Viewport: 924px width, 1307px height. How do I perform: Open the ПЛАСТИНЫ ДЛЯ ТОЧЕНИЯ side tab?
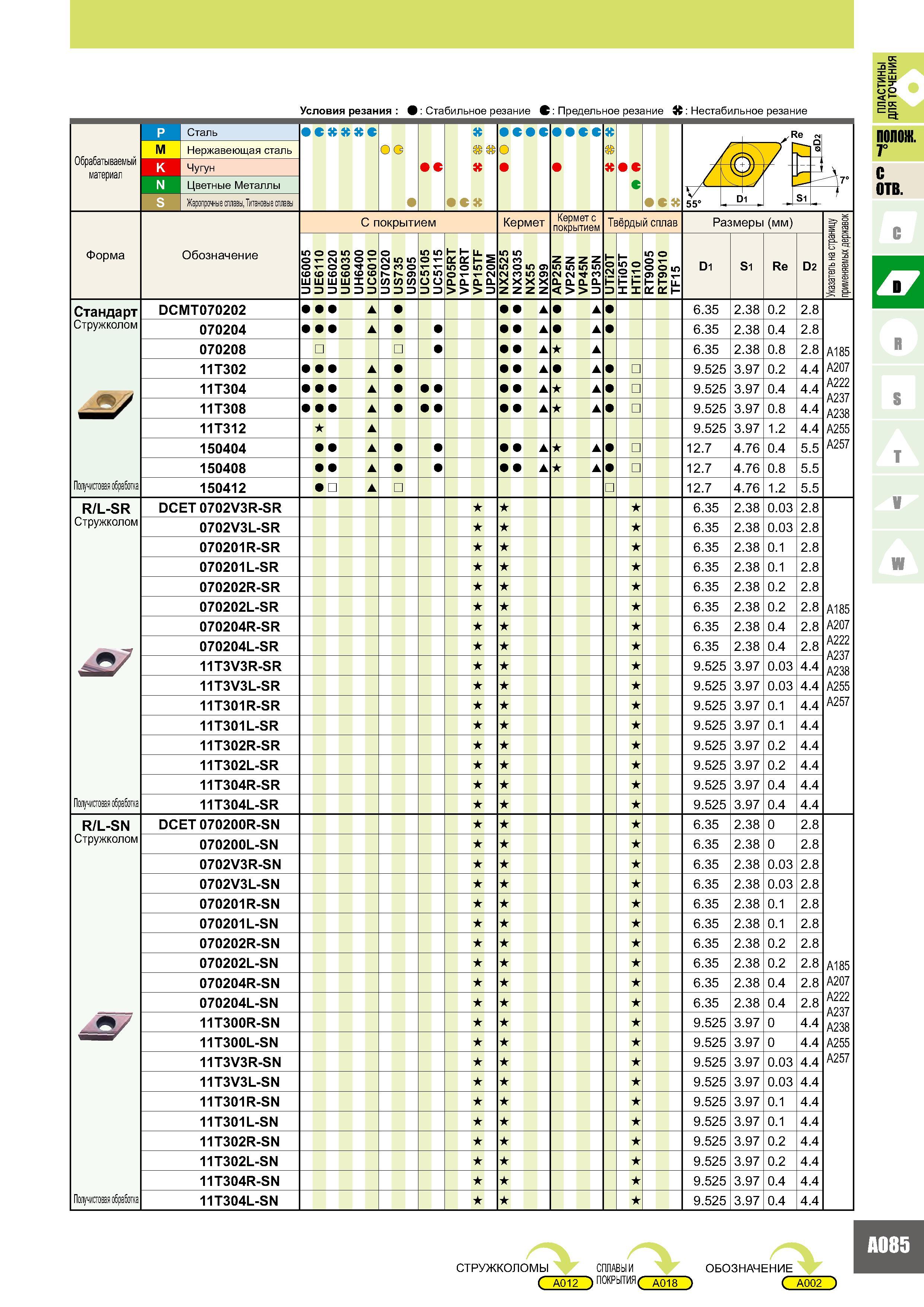(x=898, y=88)
